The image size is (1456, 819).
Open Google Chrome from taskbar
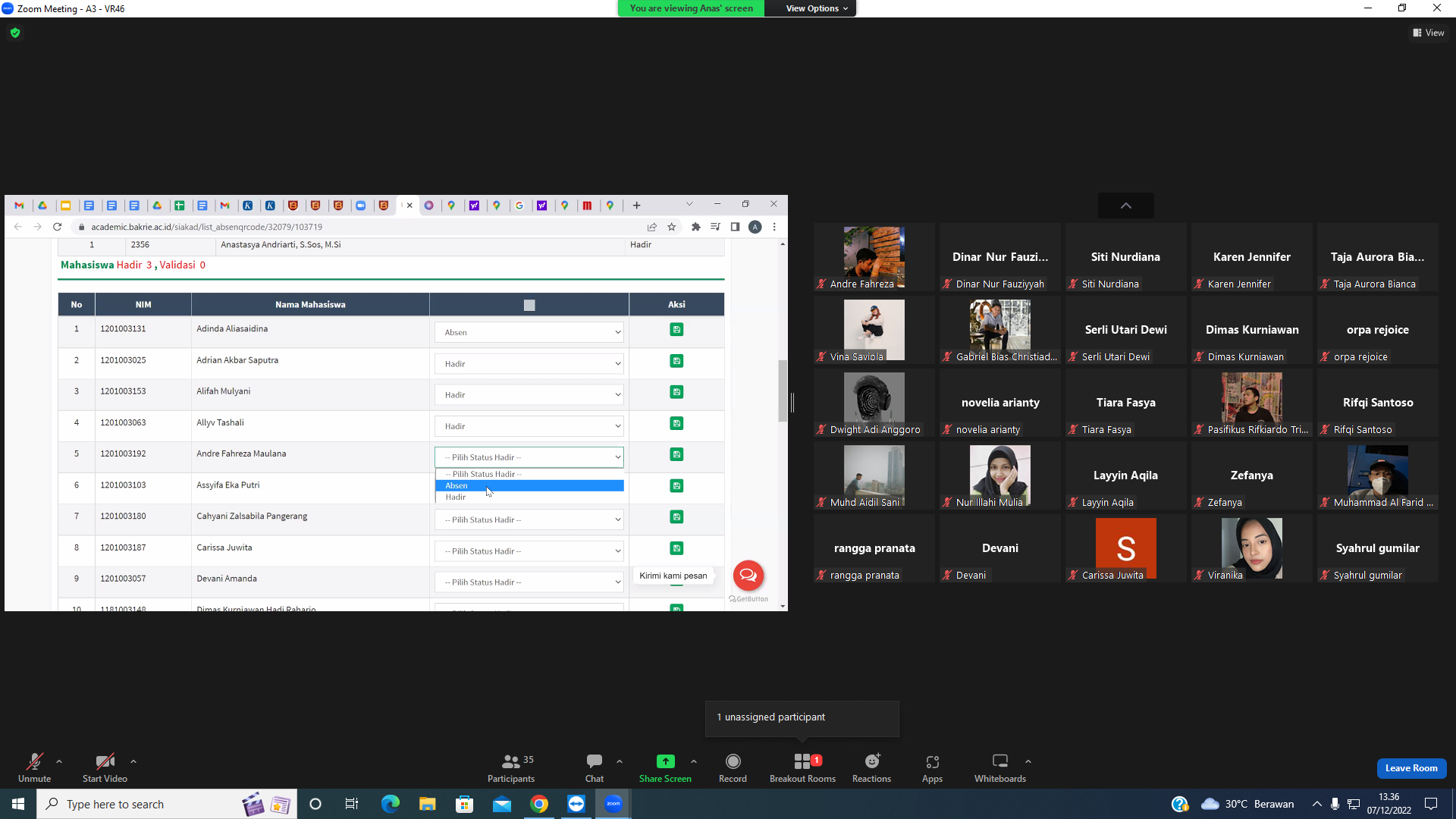[539, 804]
